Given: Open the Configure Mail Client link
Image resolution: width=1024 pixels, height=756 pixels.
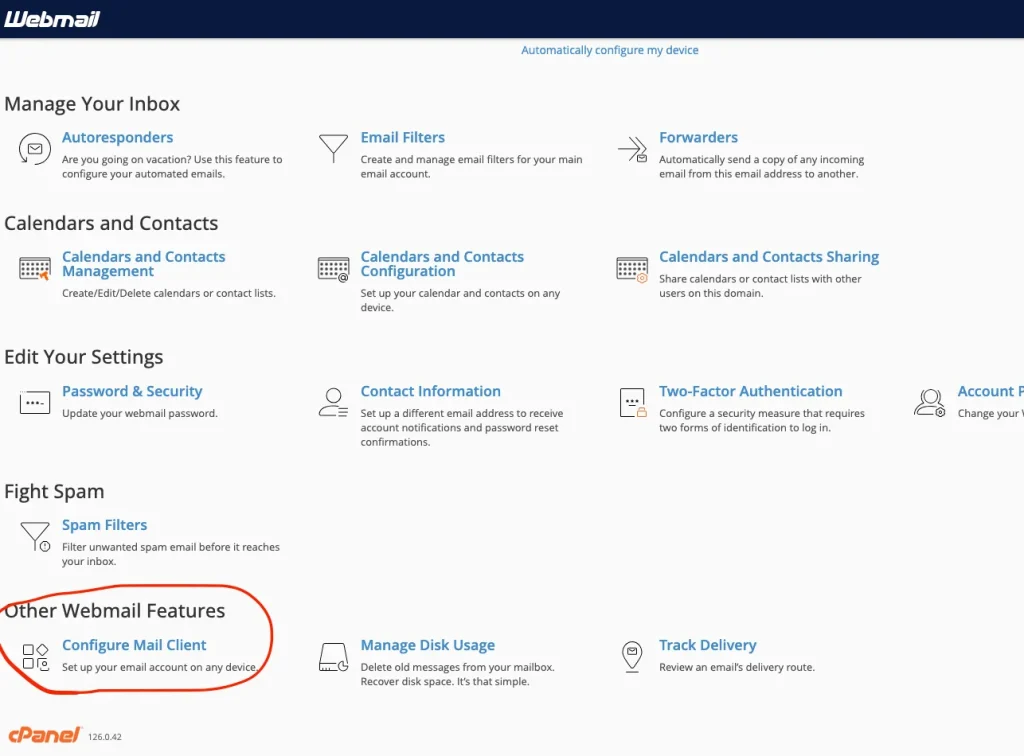Looking at the screenshot, I should click(134, 645).
